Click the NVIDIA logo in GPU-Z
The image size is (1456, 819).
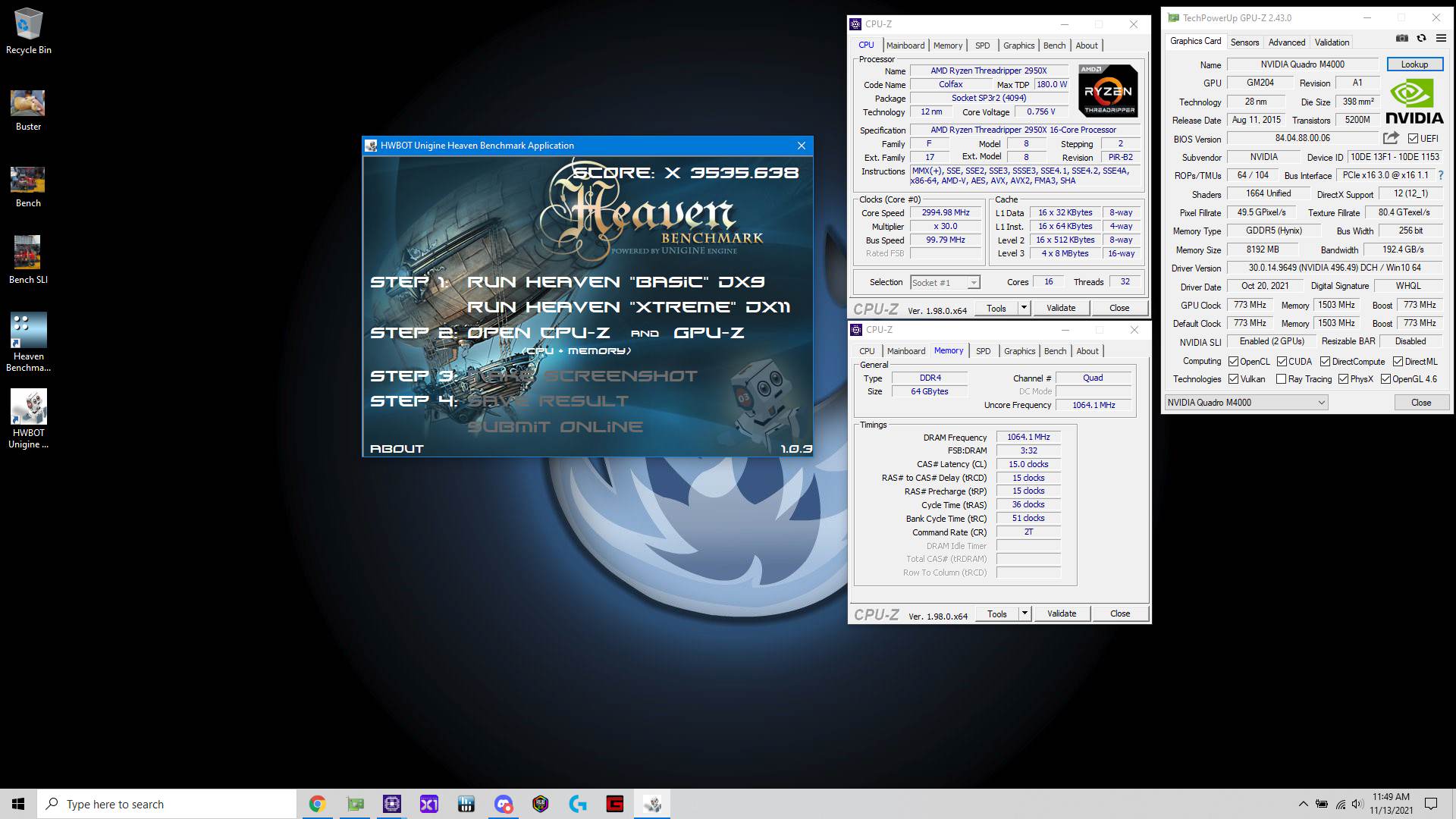pyautogui.click(x=1414, y=102)
